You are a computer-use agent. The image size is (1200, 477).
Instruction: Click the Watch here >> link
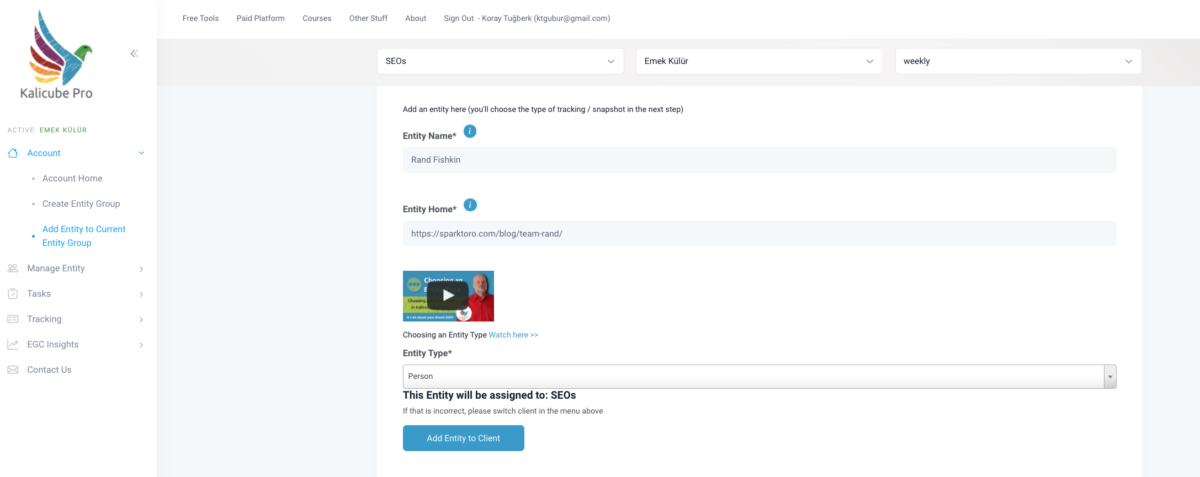[514, 335]
